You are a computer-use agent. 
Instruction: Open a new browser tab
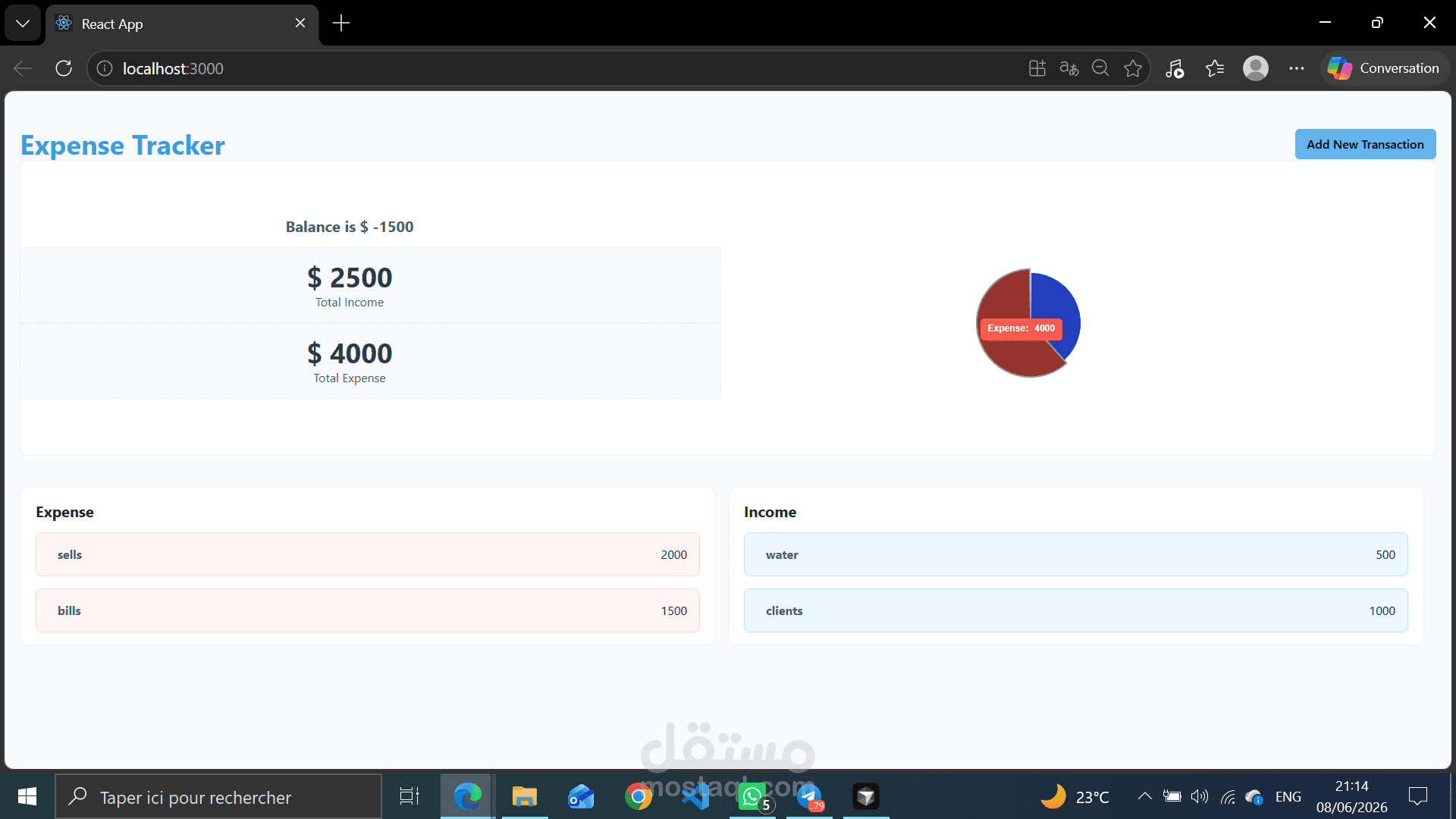[341, 23]
